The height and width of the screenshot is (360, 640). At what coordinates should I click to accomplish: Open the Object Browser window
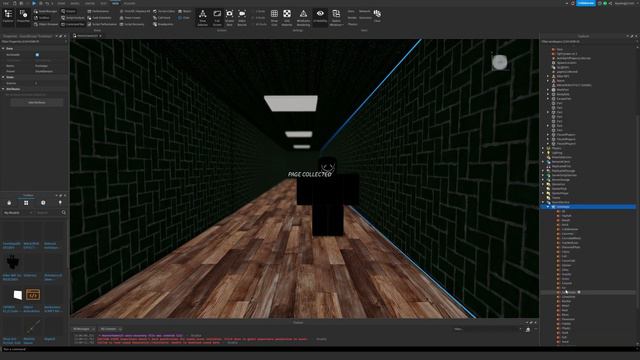[46, 24]
